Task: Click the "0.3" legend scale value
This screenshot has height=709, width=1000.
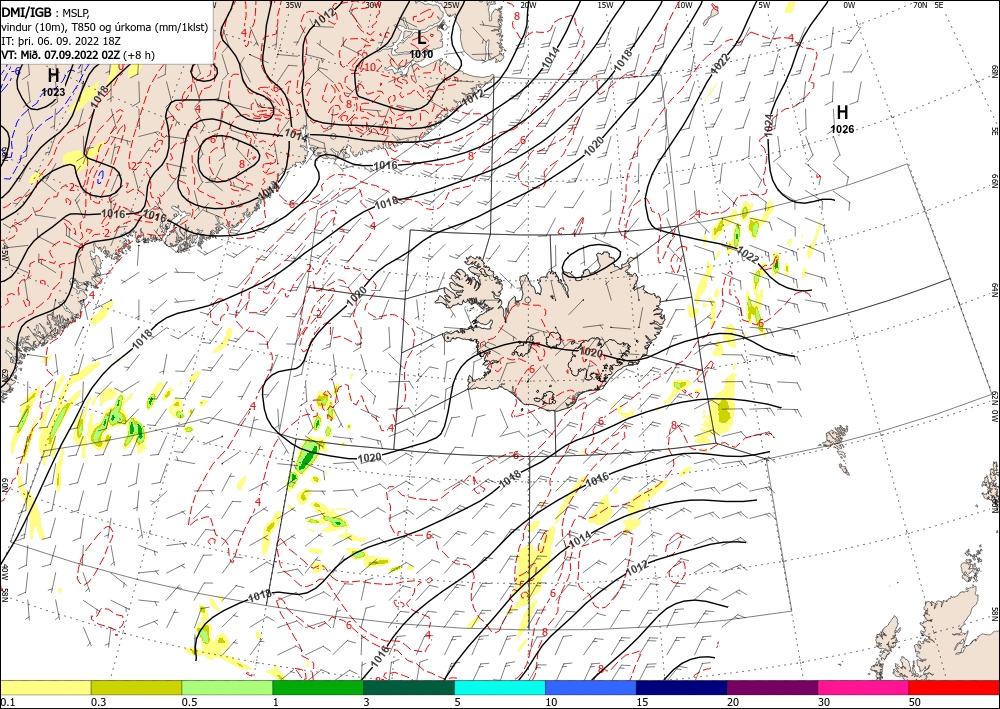Action: pyautogui.click(x=98, y=702)
